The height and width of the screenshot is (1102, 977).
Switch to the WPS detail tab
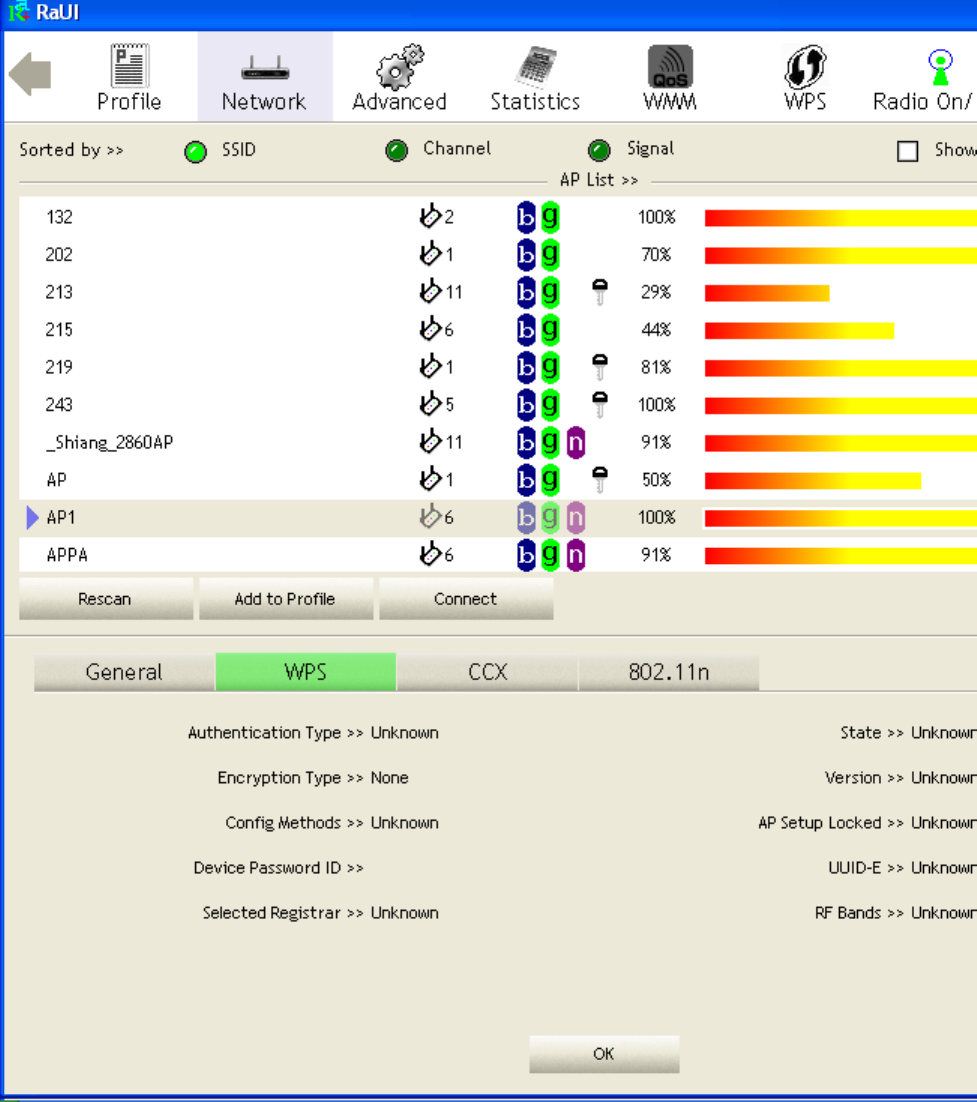click(x=306, y=672)
